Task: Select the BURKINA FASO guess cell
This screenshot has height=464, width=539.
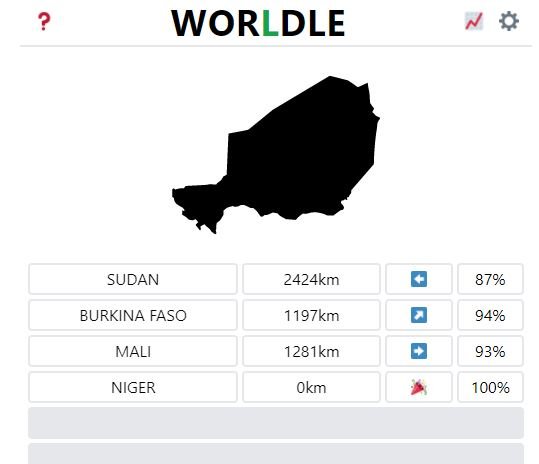Action: click(133, 315)
